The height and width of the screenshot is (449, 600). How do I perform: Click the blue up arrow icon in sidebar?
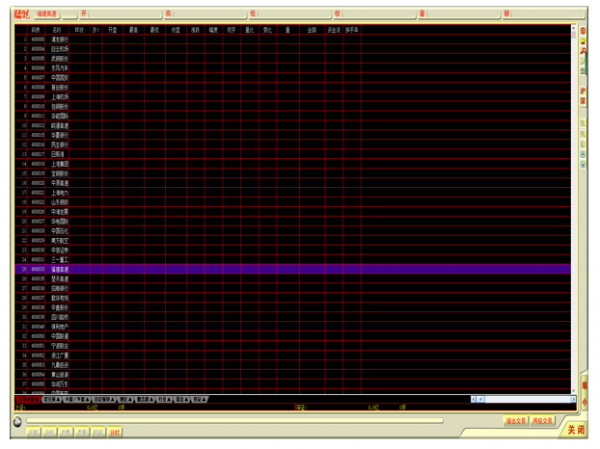583,154
